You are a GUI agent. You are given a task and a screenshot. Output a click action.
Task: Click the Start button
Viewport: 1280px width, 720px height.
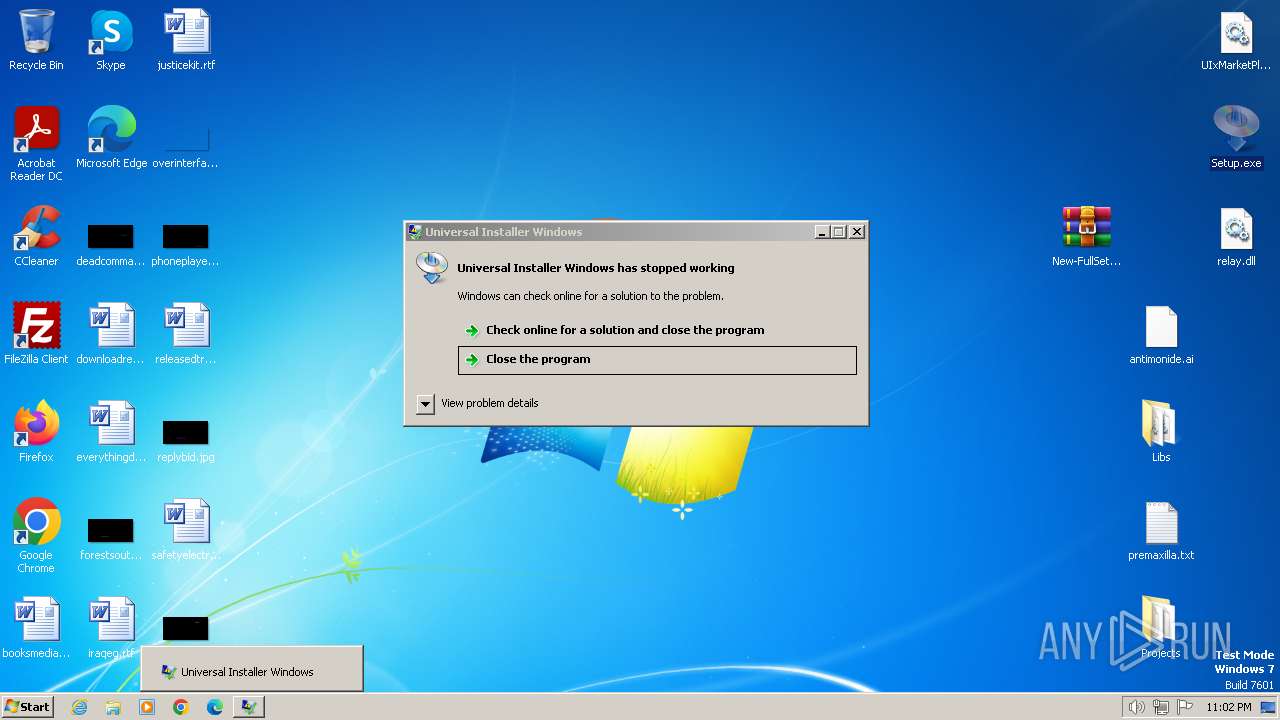[x=28, y=706]
